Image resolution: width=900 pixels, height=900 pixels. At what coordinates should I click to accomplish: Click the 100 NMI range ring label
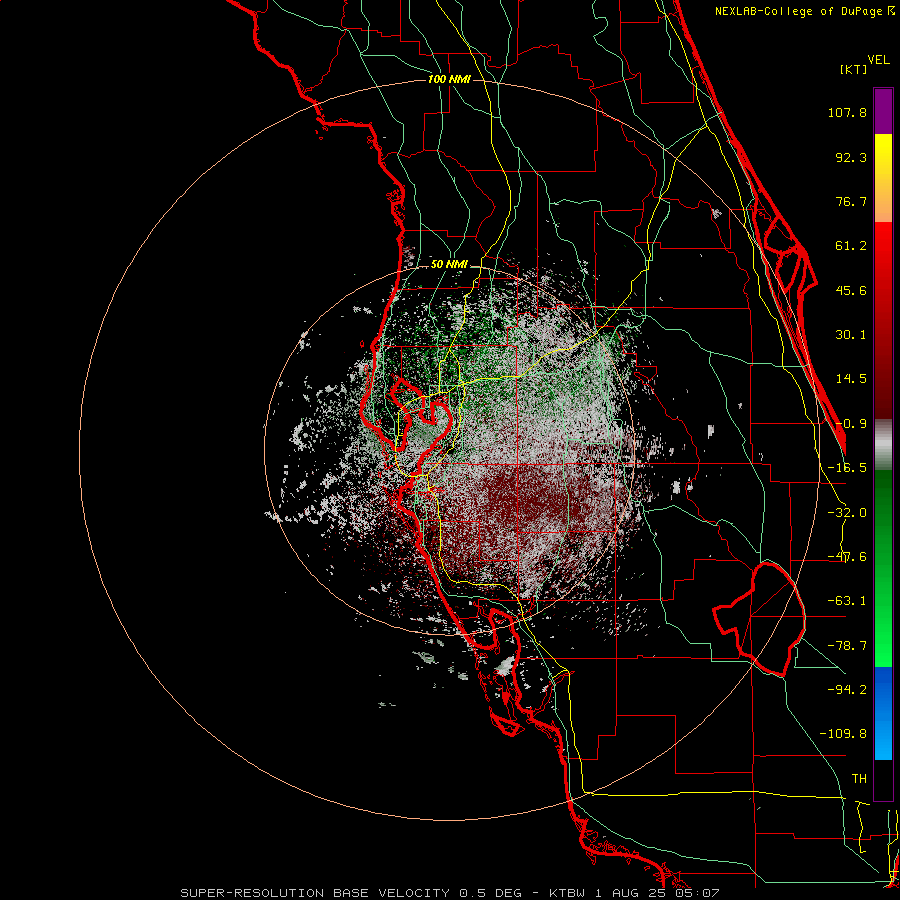pos(449,79)
